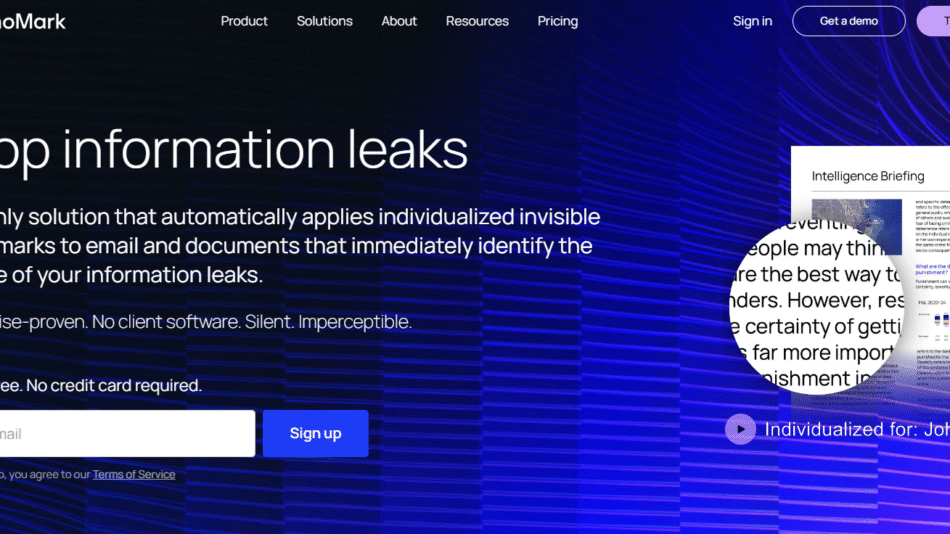Click the purple play button icon
Image resolution: width=950 pixels, height=534 pixels.
click(740, 429)
